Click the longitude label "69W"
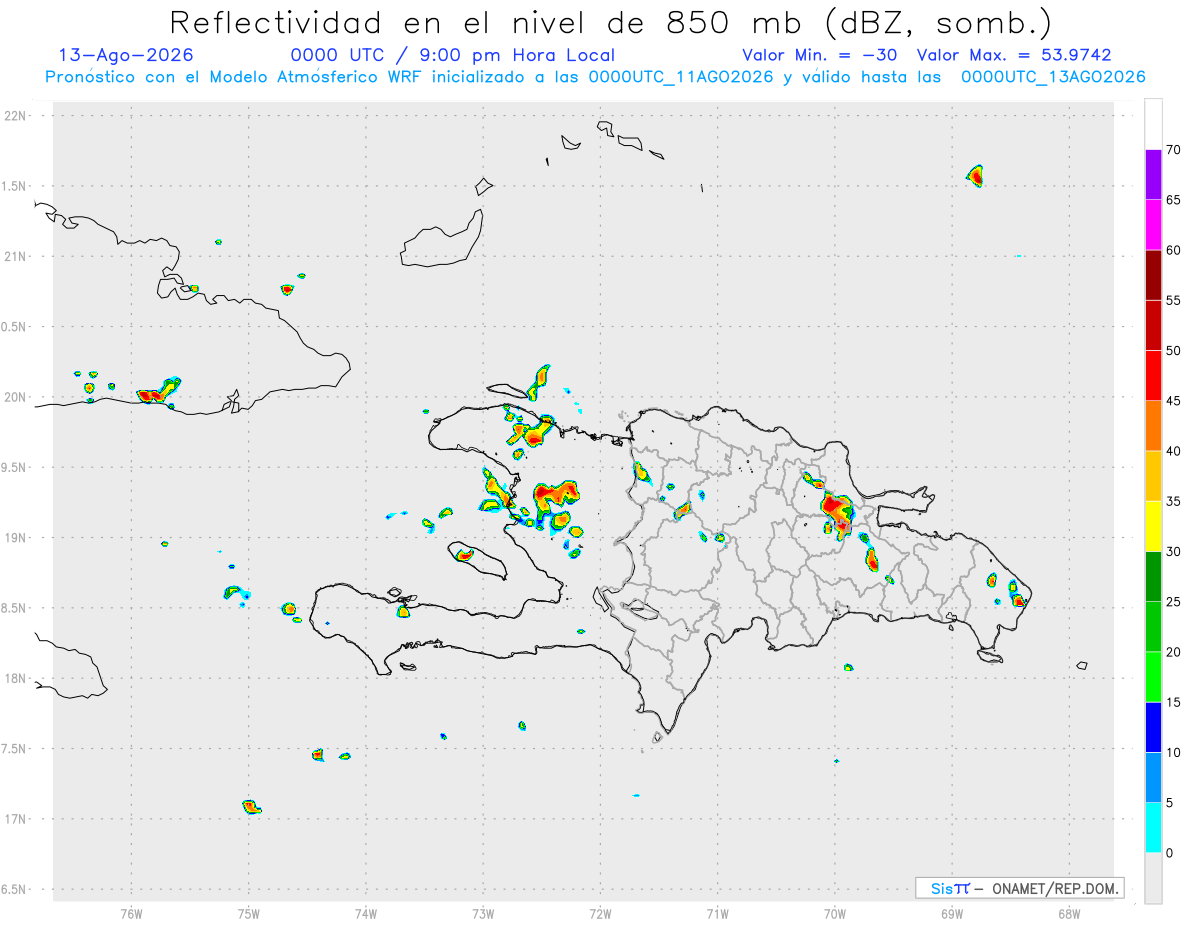 (x=952, y=913)
